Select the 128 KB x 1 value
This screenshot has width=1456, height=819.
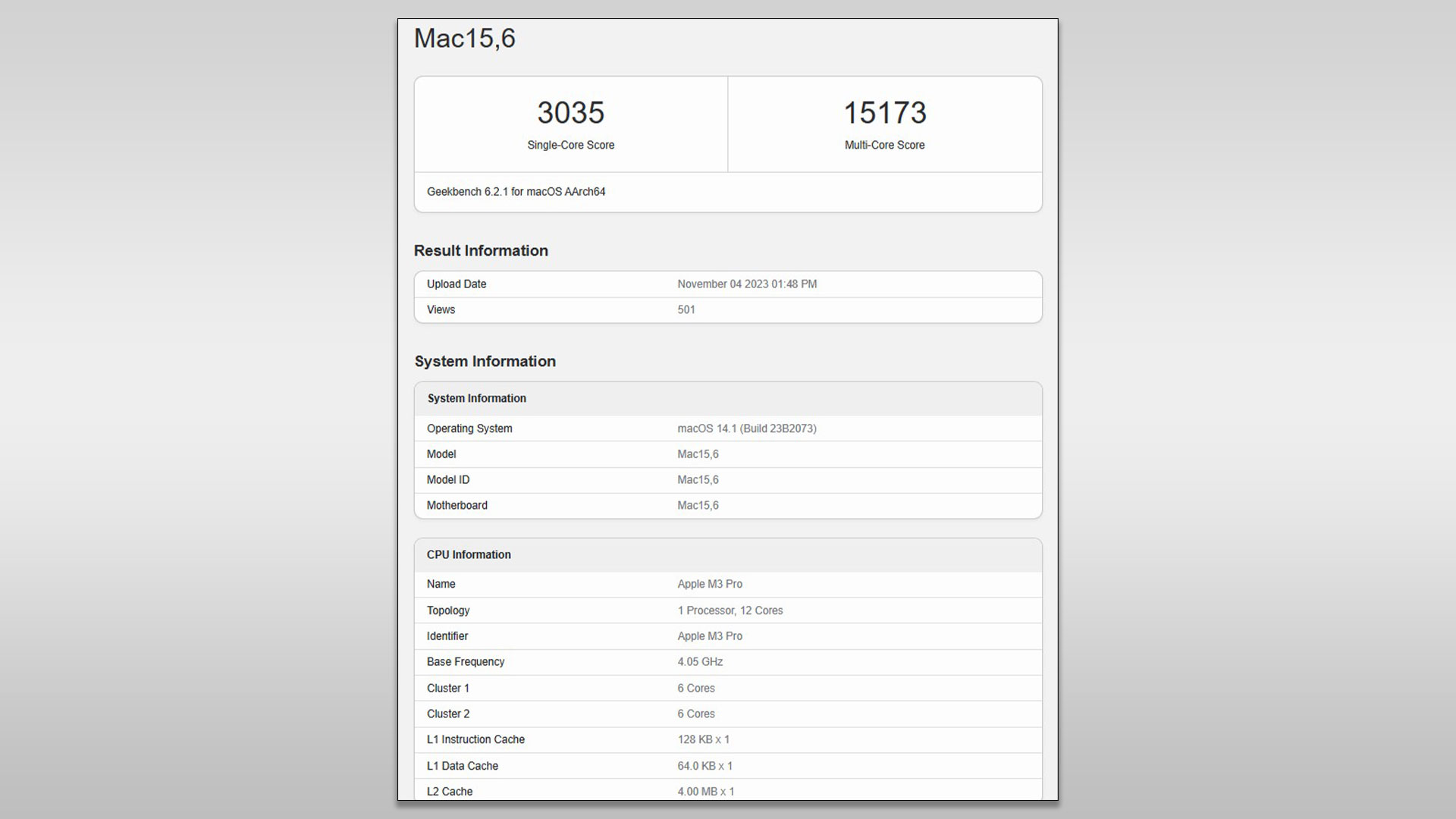(x=704, y=740)
